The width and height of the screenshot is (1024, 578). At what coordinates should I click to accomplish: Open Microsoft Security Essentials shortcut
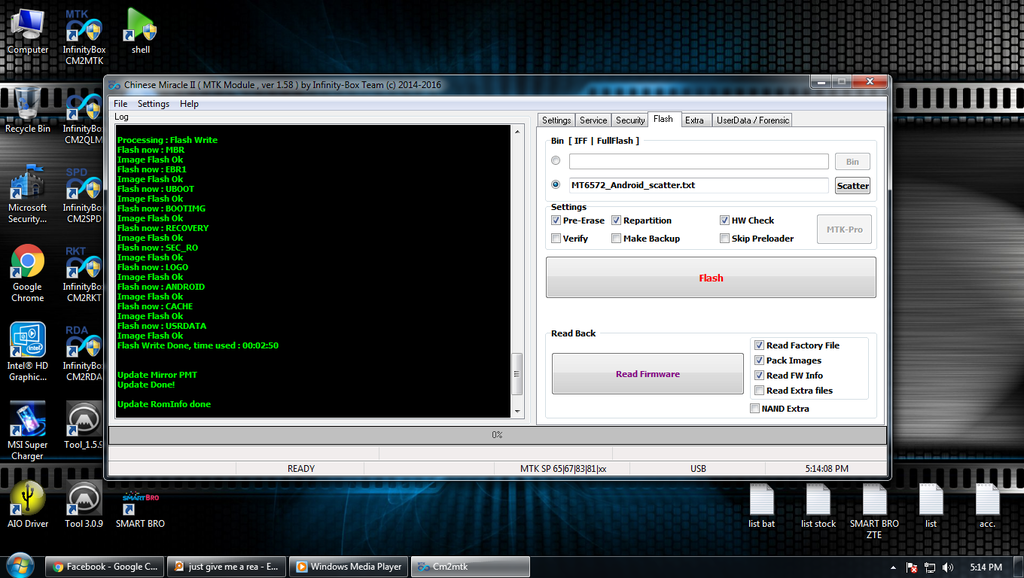tap(27, 194)
